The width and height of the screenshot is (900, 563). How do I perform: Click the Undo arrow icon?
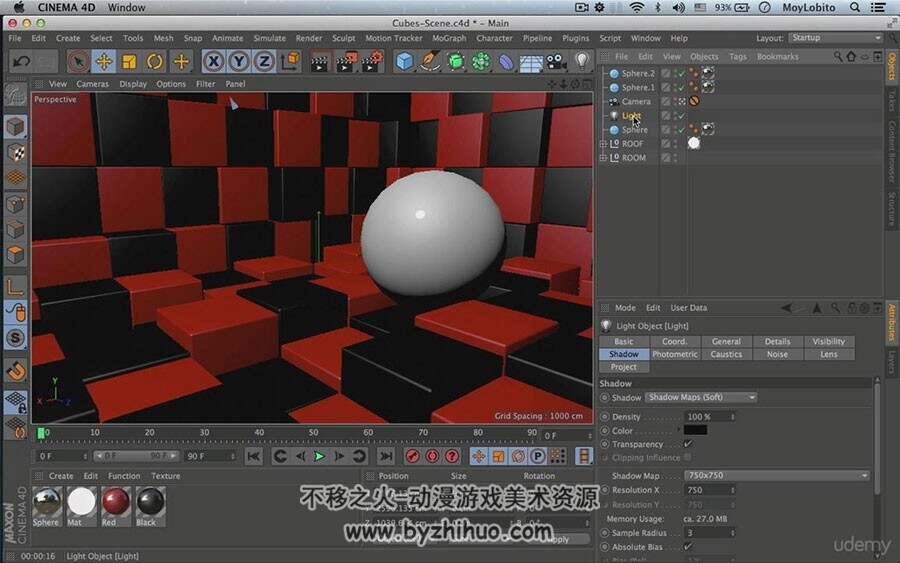21,61
